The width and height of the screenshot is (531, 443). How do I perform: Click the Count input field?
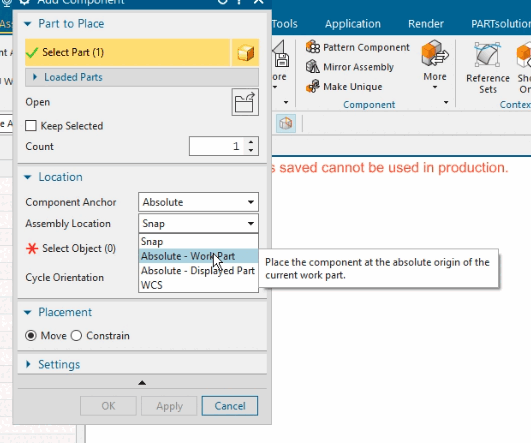tap(217, 146)
